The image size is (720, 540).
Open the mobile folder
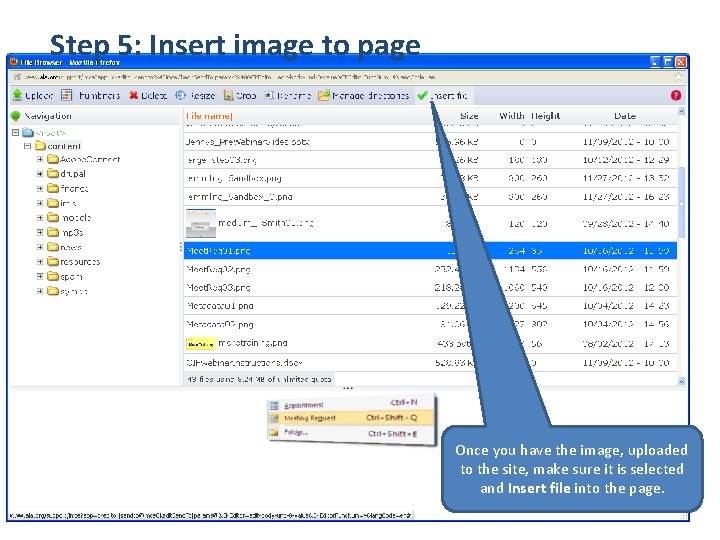69,218
